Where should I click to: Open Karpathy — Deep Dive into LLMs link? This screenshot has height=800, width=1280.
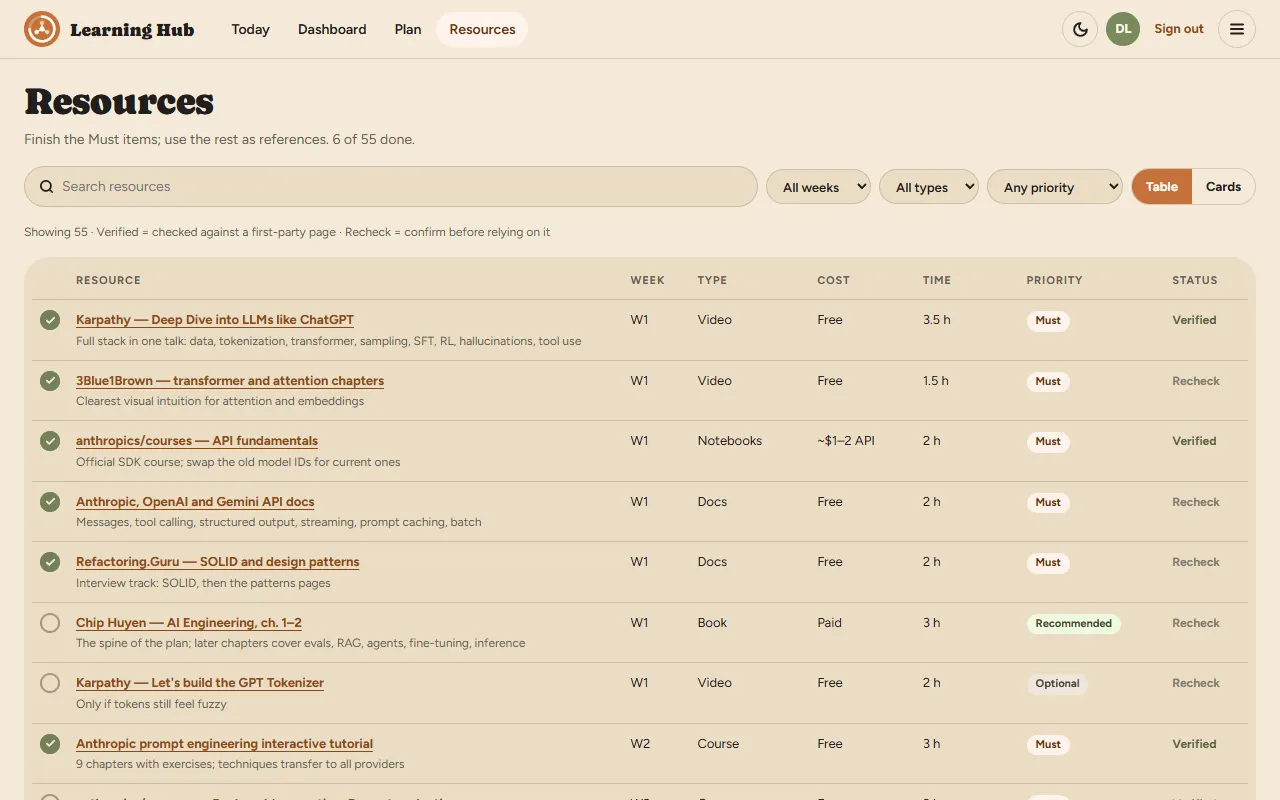(x=215, y=320)
